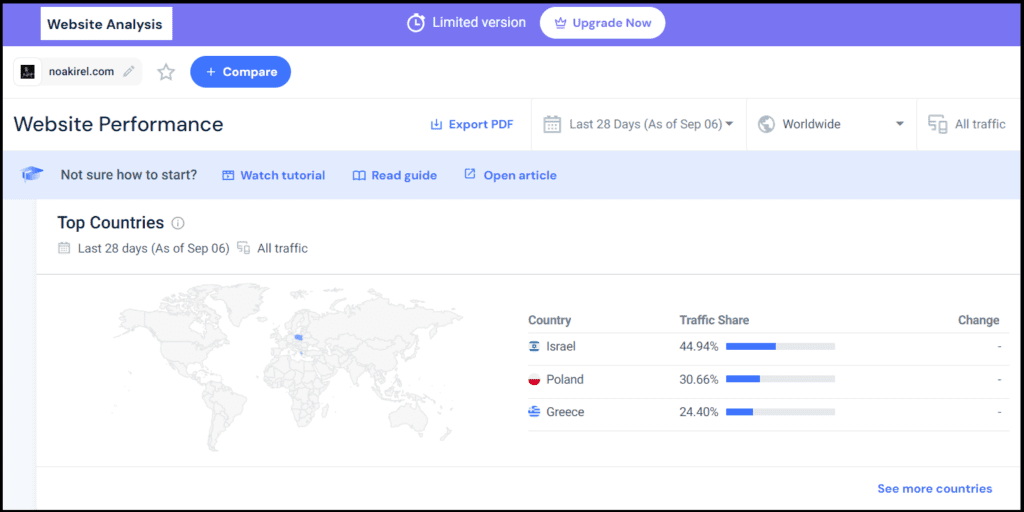Click See more countries link
Viewport: 1024px width, 512px height.
pos(935,488)
